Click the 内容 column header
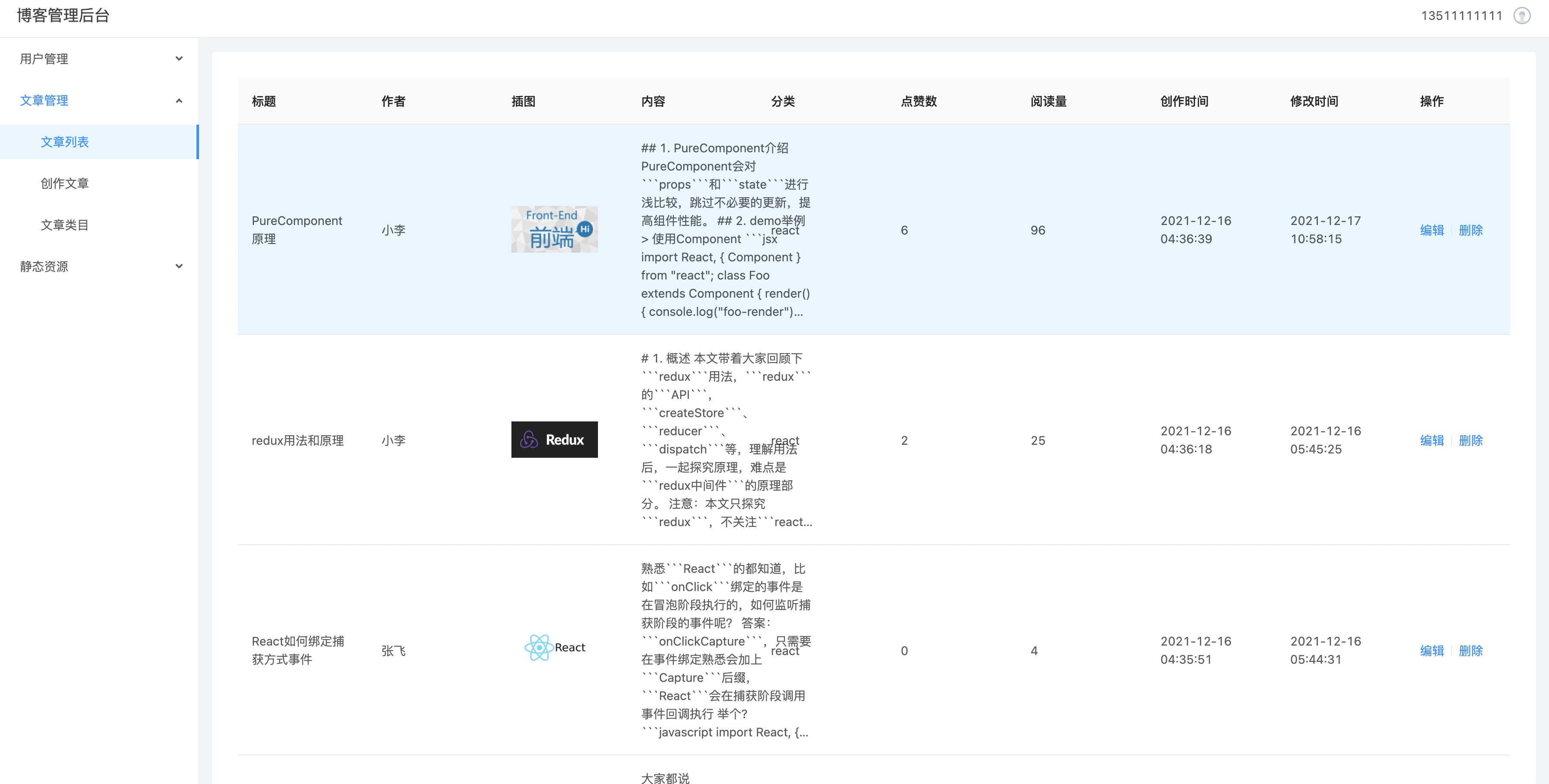 (653, 101)
